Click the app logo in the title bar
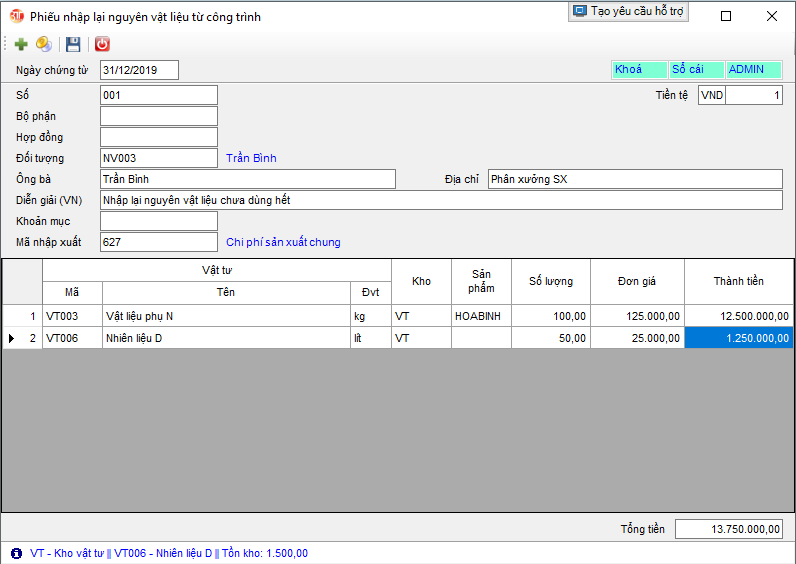 point(16,16)
